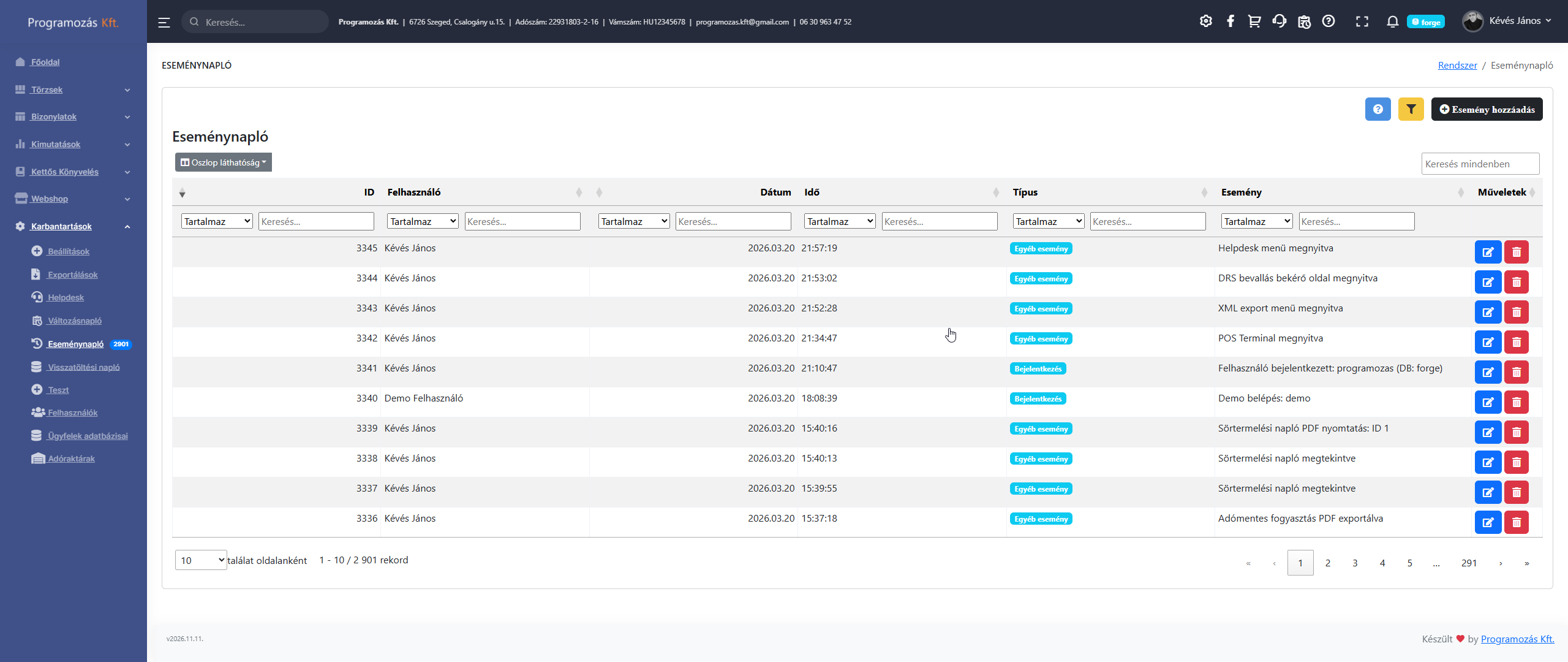
Task: Open the Facebook icon in header
Action: (x=1230, y=21)
